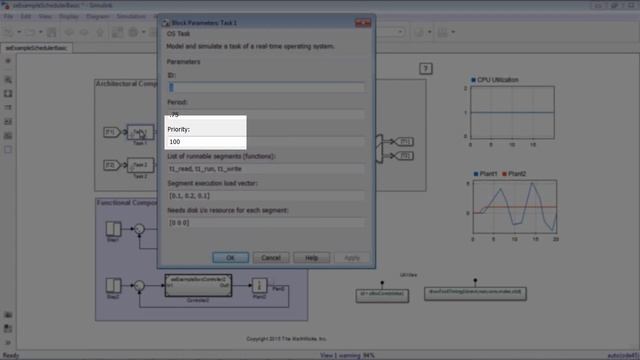Click the Ready status text

[11, 356]
